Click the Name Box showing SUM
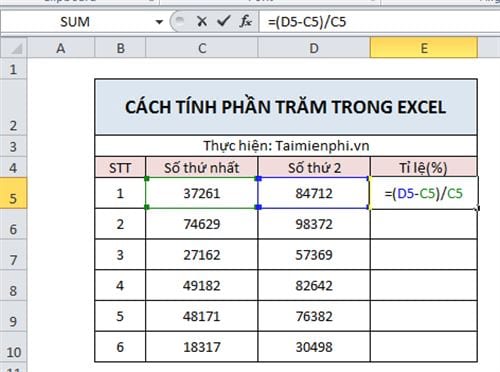The image size is (500, 372). click(75, 22)
